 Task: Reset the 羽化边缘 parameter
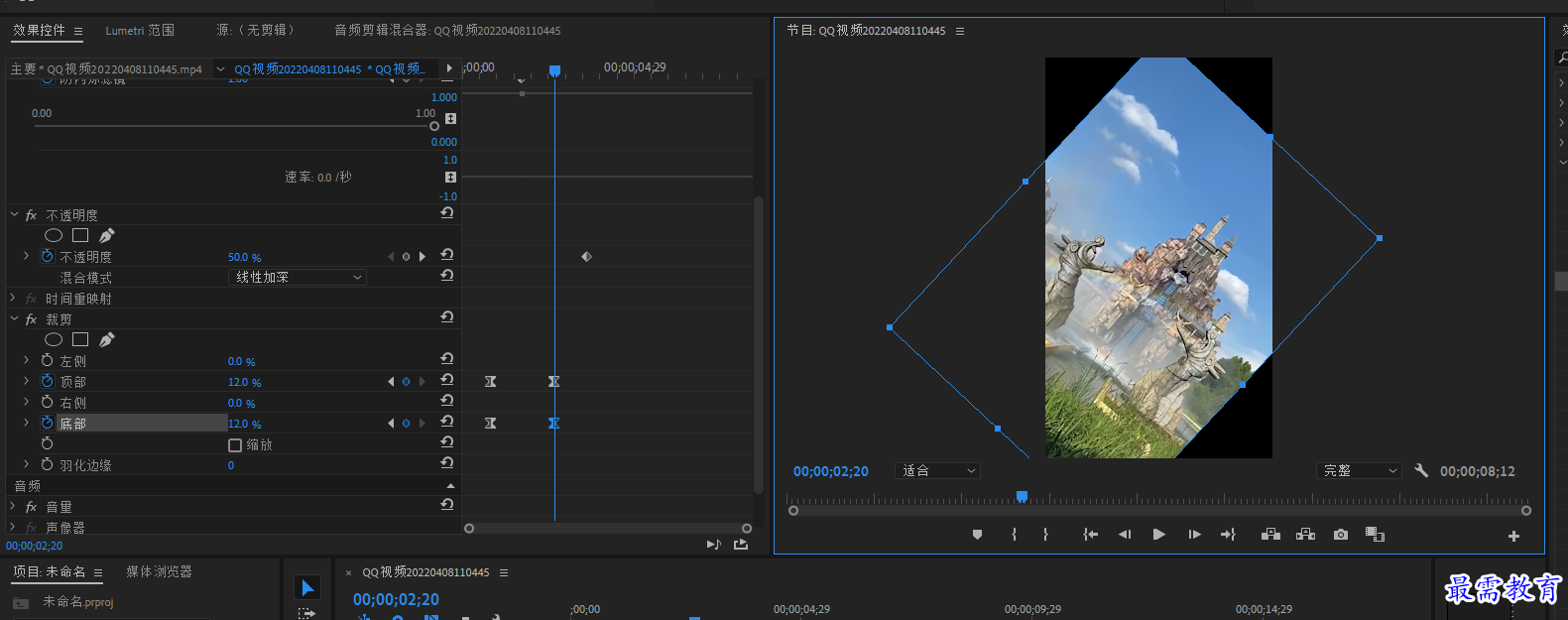point(447,463)
